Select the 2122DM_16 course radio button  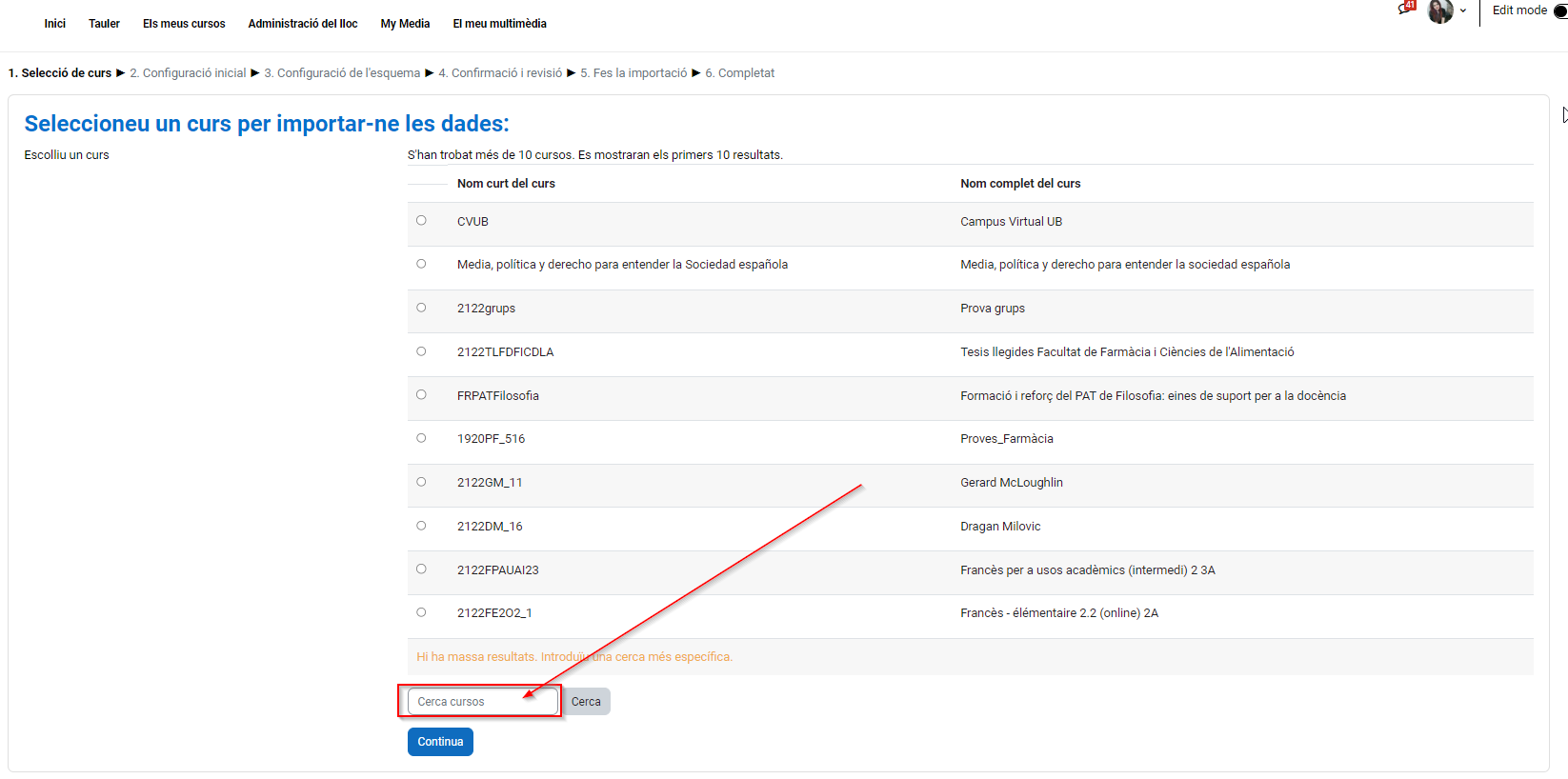coord(421,526)
